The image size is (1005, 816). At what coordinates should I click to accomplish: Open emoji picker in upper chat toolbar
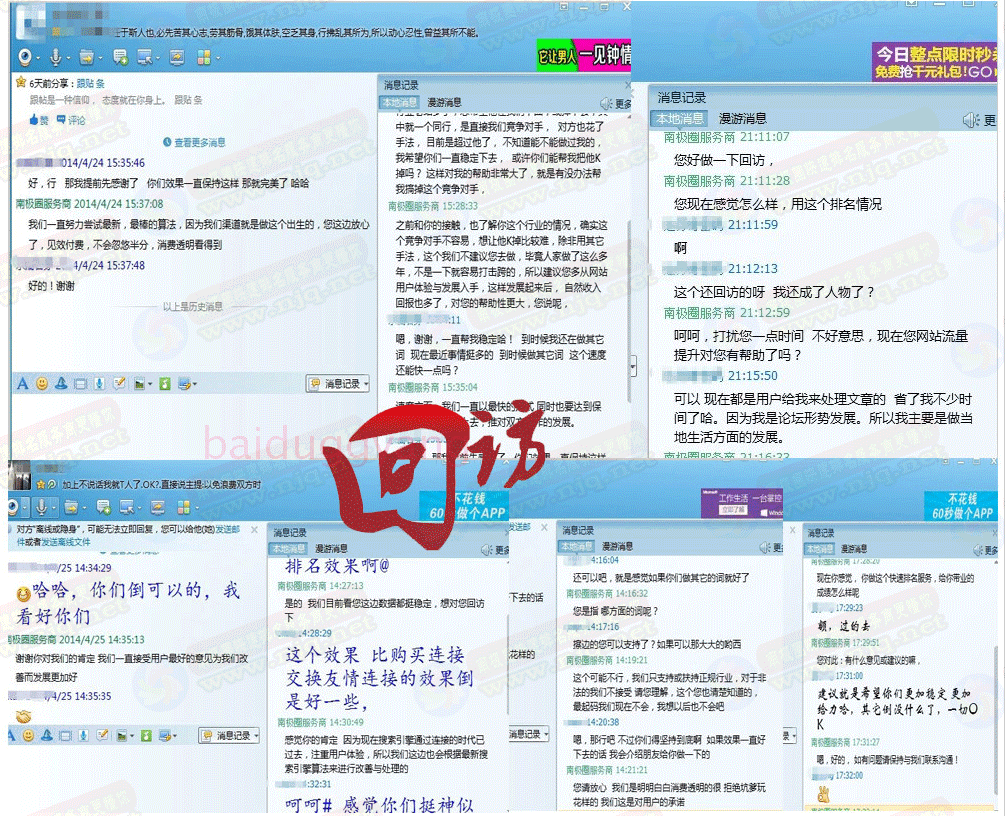[42, 383]
